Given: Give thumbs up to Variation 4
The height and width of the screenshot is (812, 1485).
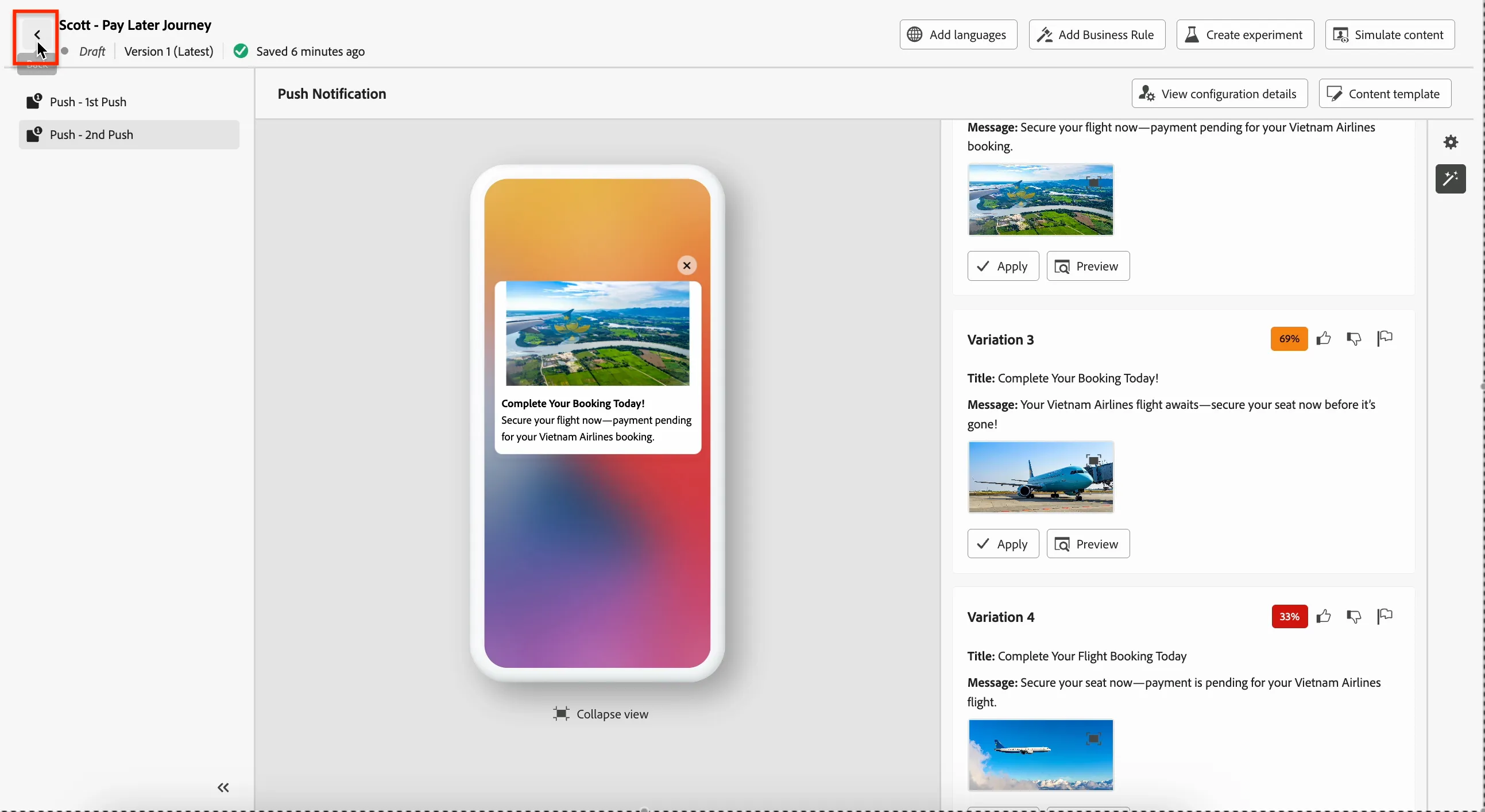Looking at the screenshot, I should (x=1324, y=617).
